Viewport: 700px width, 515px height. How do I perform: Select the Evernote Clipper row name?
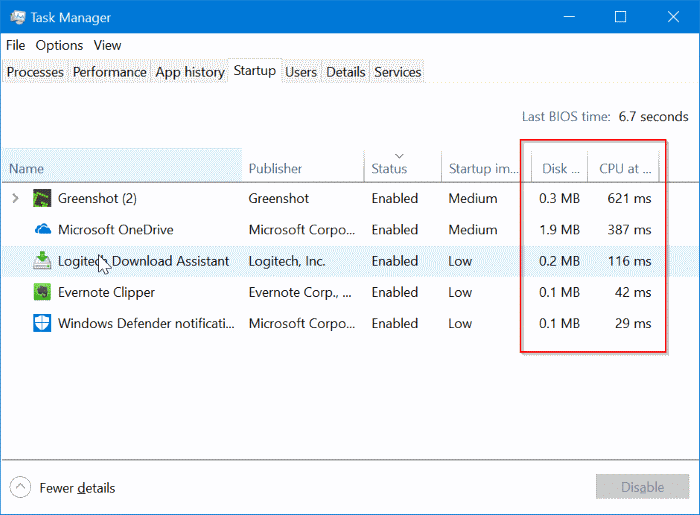(106, 292)
